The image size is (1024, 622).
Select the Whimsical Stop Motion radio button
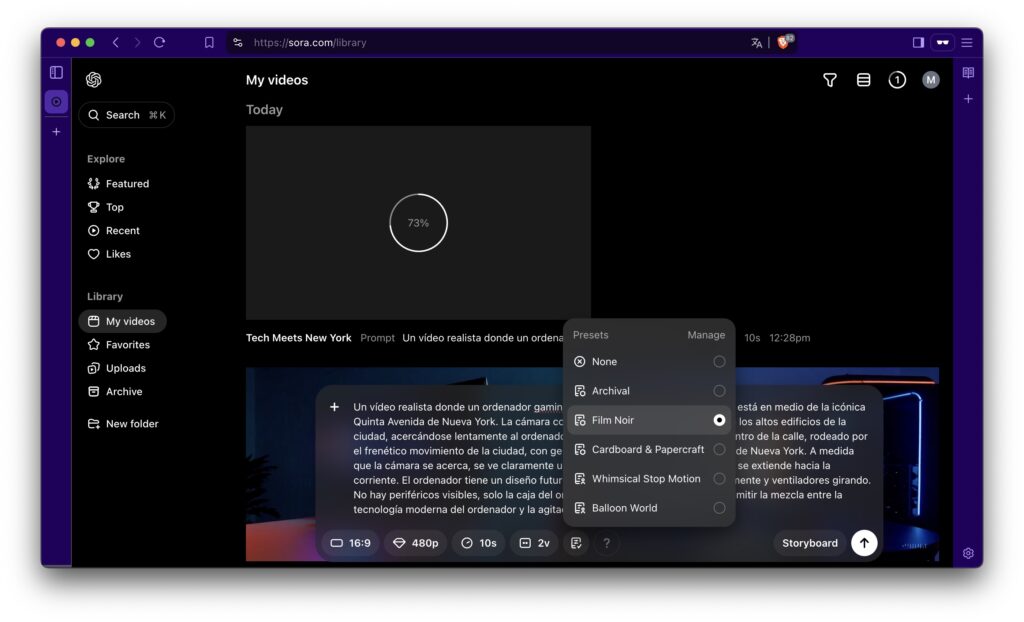tap(719, 479)
